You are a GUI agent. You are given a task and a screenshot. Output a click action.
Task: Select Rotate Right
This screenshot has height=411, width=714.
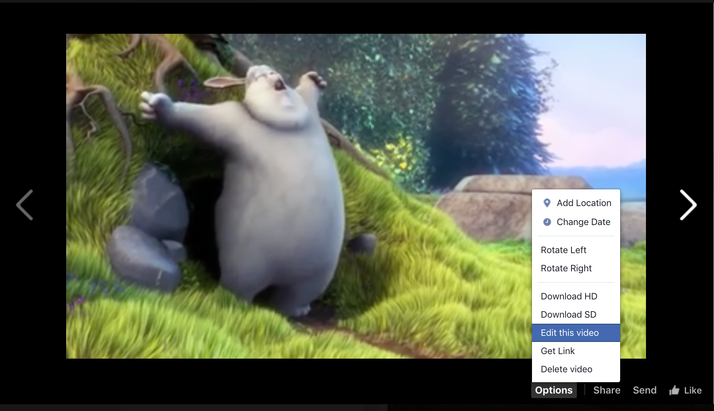(576, 269)
